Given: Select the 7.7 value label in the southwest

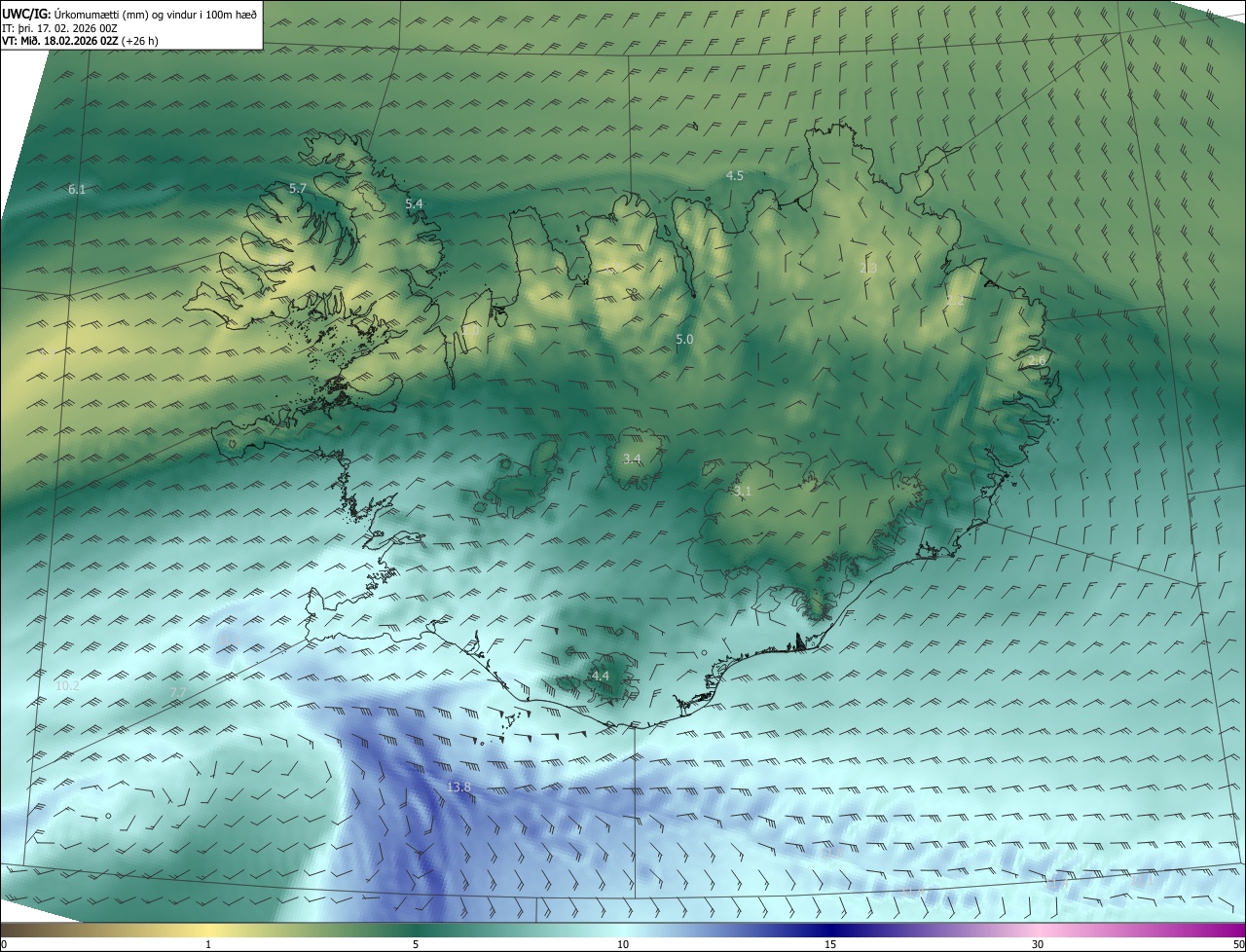Looking at the screenshot, I should 178,692.
